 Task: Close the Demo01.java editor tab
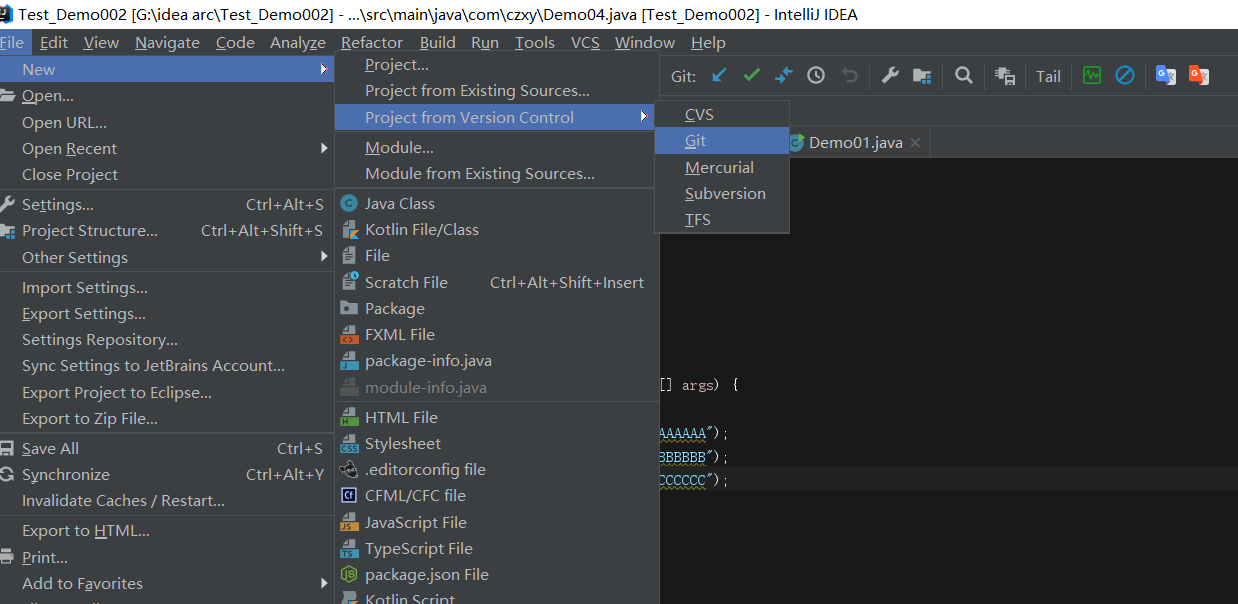(x=915, y=143)
